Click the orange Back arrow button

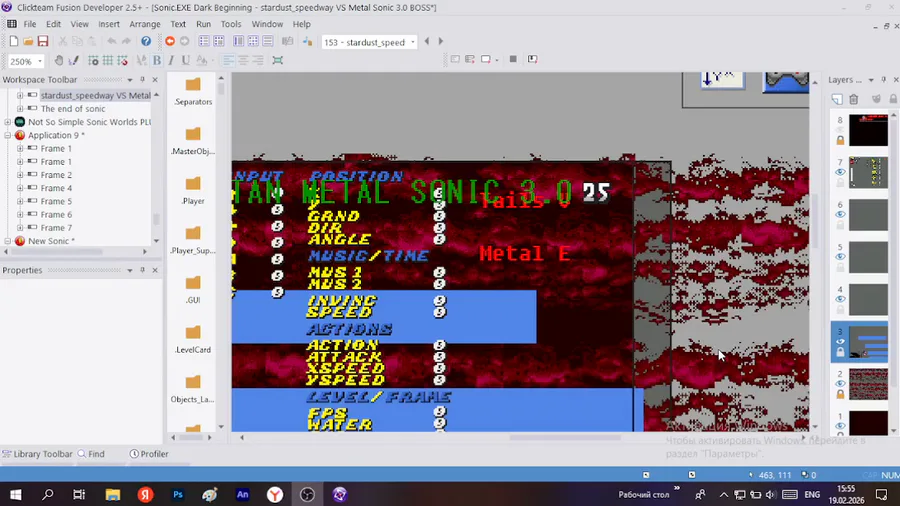[x=170, y=41]
